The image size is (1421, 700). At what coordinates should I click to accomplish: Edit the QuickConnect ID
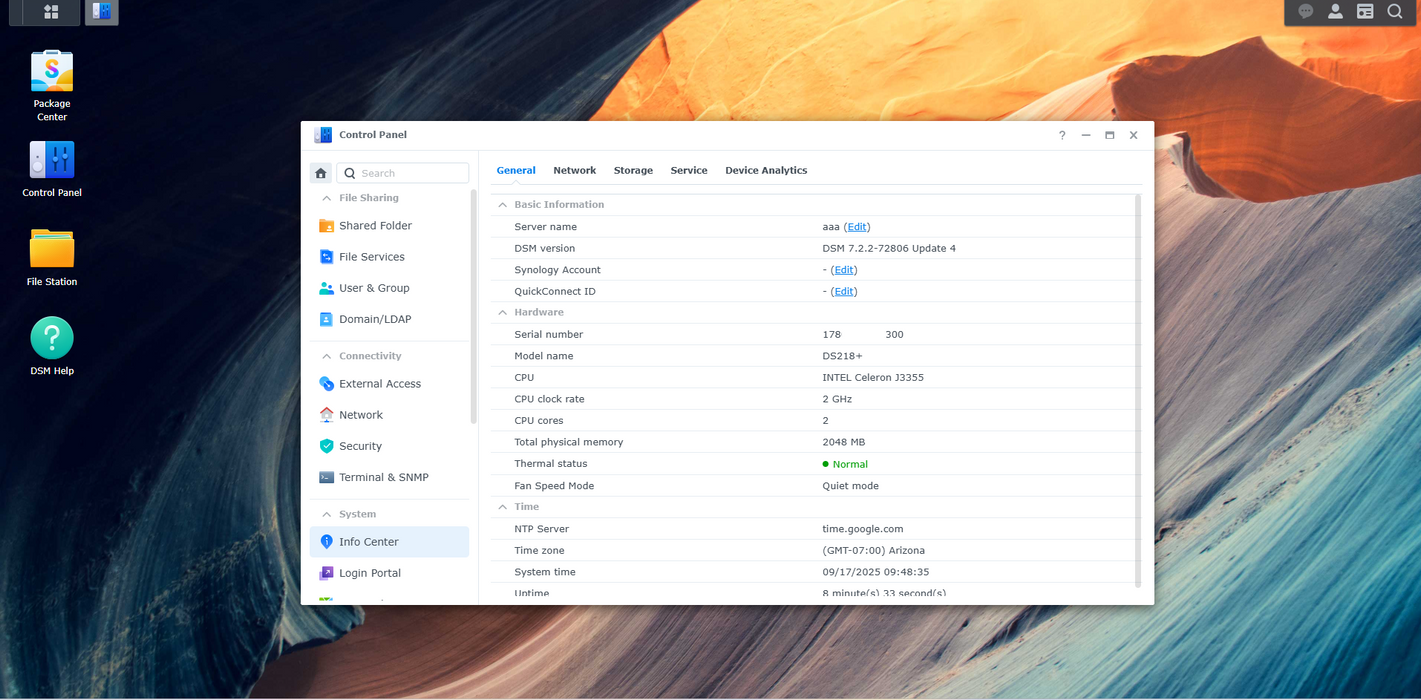click(x=844, y=292)
